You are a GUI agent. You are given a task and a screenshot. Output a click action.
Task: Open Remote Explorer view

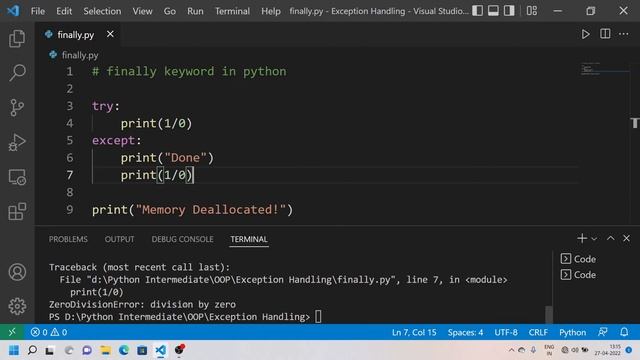point(17,177)
